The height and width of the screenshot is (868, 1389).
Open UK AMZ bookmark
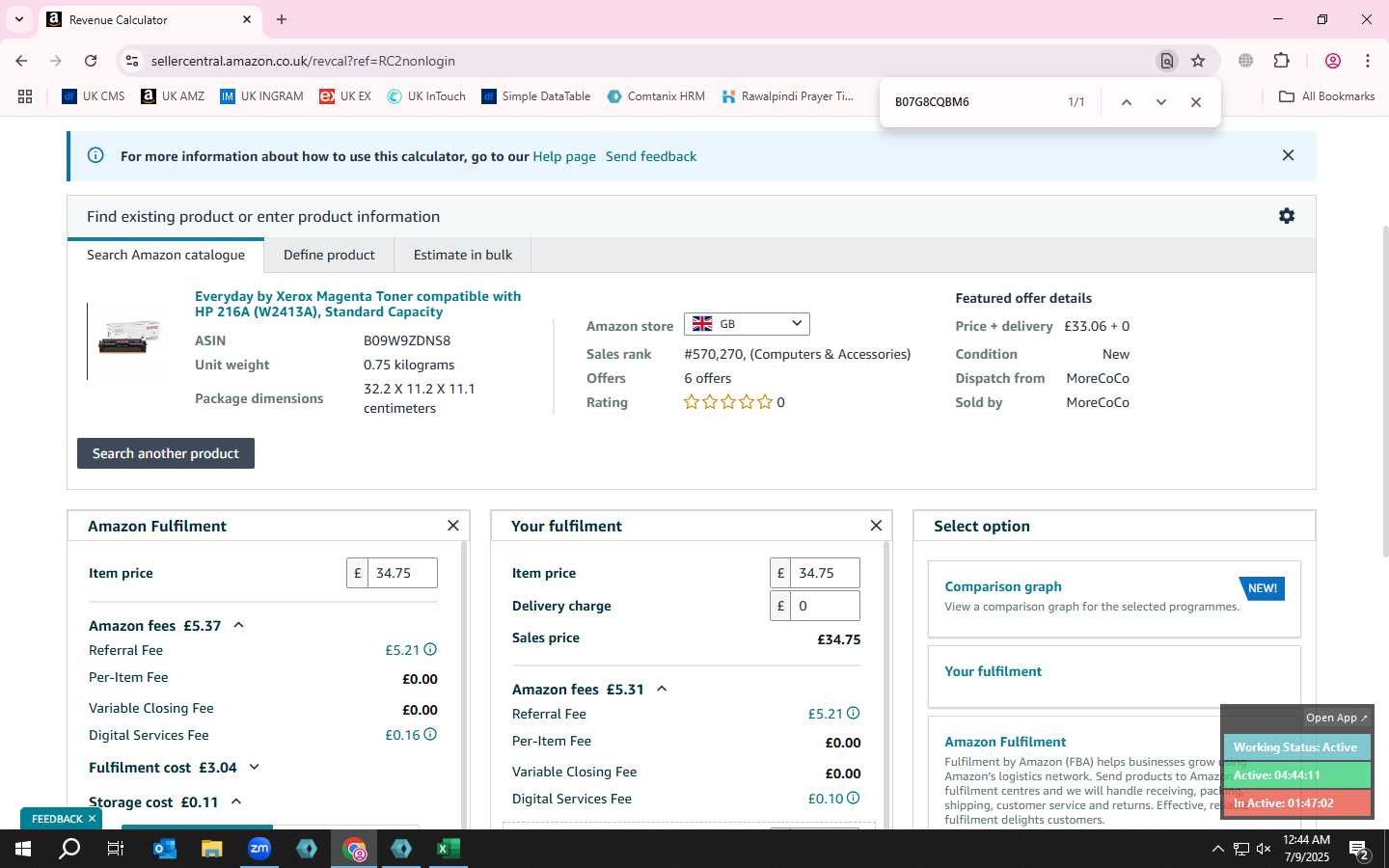173,96
